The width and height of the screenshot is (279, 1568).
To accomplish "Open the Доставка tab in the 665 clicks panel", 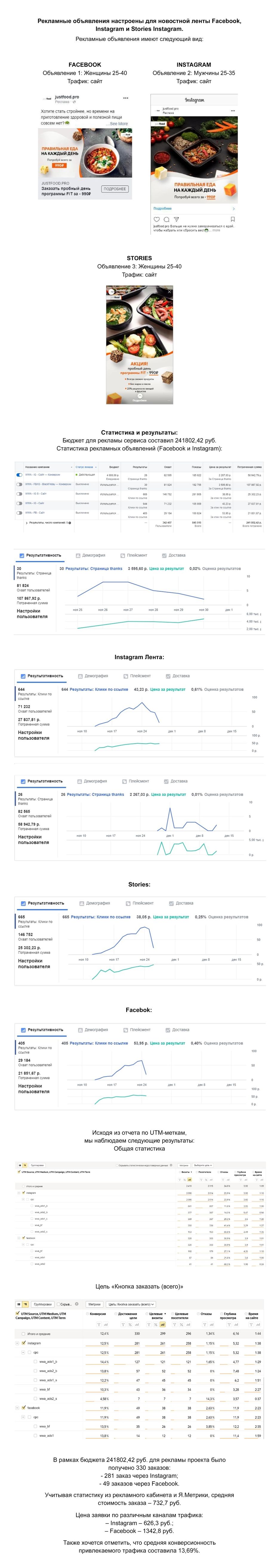I will 181,903.
